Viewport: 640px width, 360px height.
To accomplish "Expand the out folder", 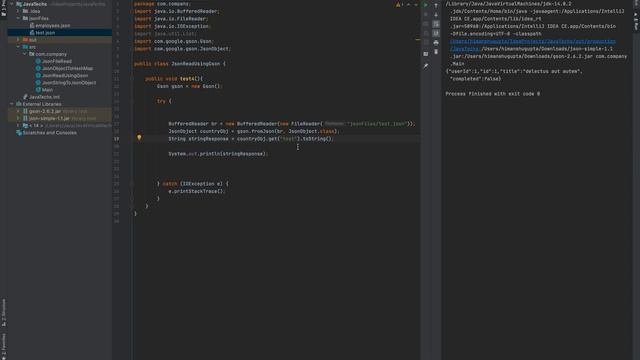I will (x=18, y=40).
